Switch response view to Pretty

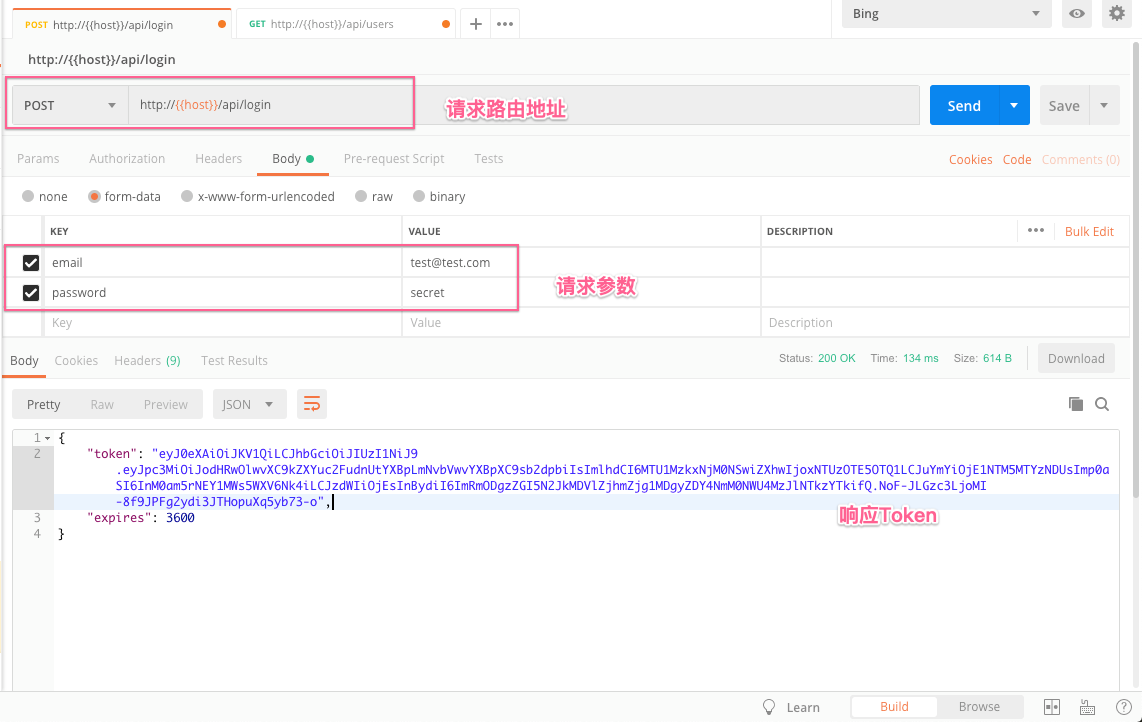[x=44, y=404]
